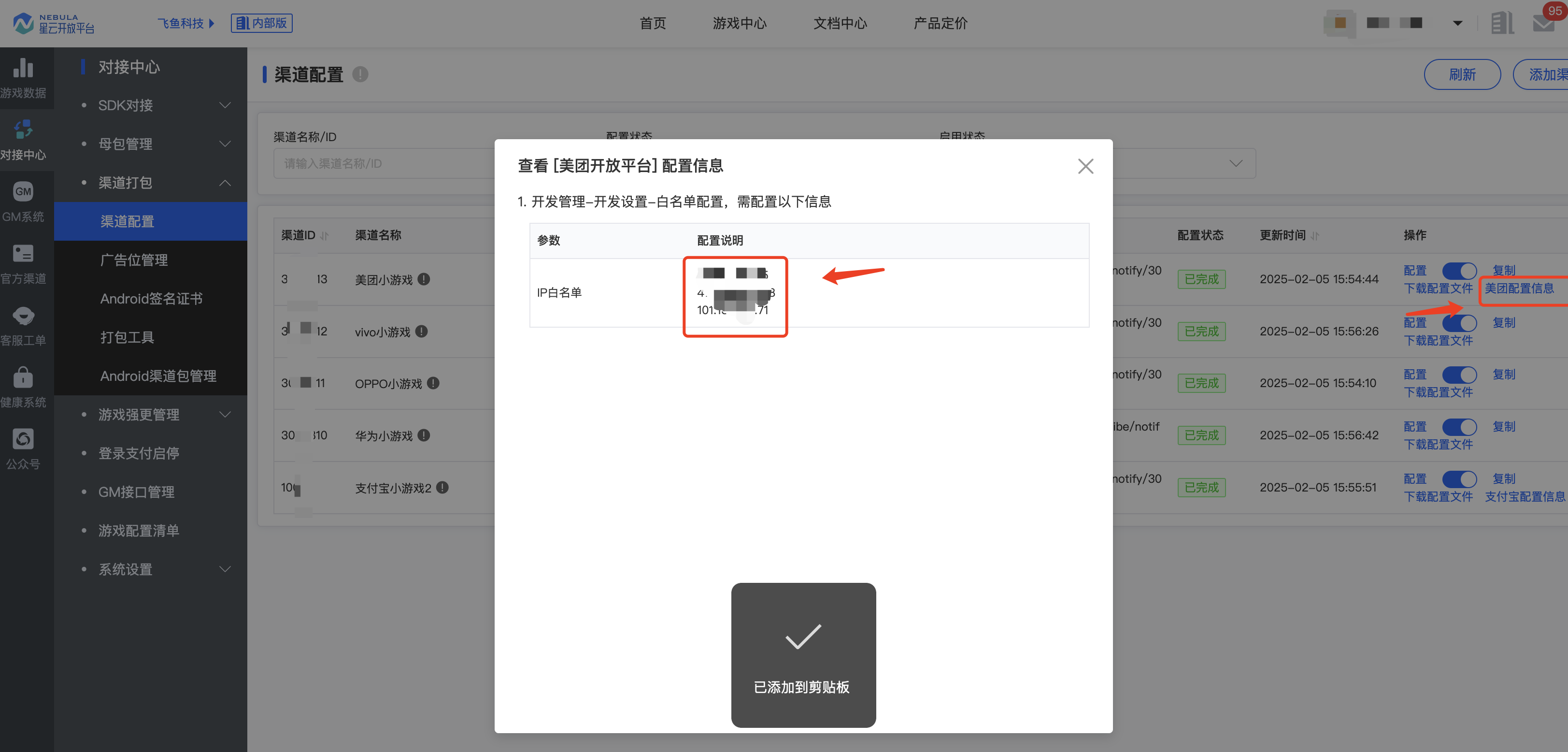Click the 渠道名称/ID search input

click(384, 164)
